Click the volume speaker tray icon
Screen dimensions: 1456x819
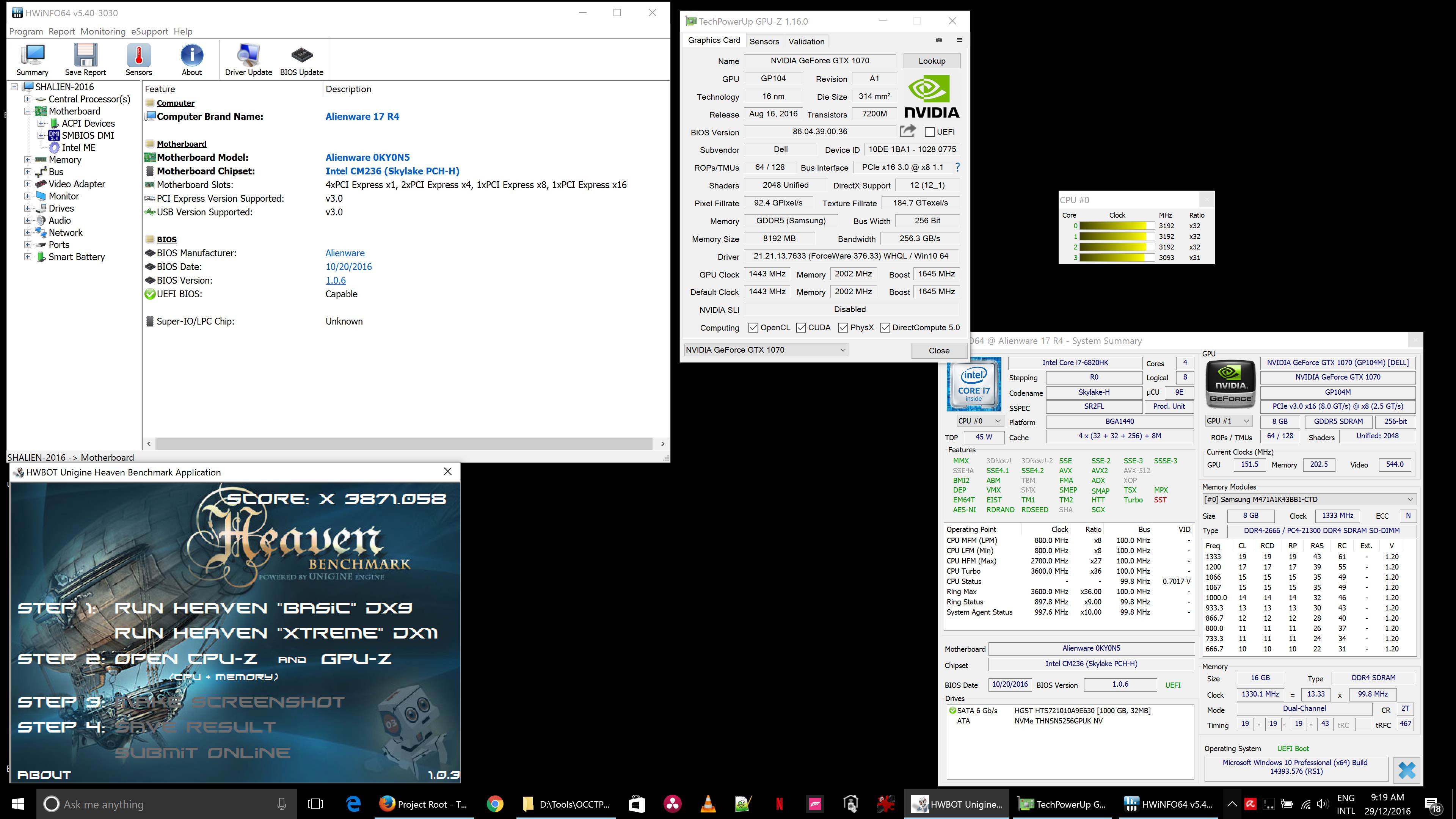(x=1322, y=804)
